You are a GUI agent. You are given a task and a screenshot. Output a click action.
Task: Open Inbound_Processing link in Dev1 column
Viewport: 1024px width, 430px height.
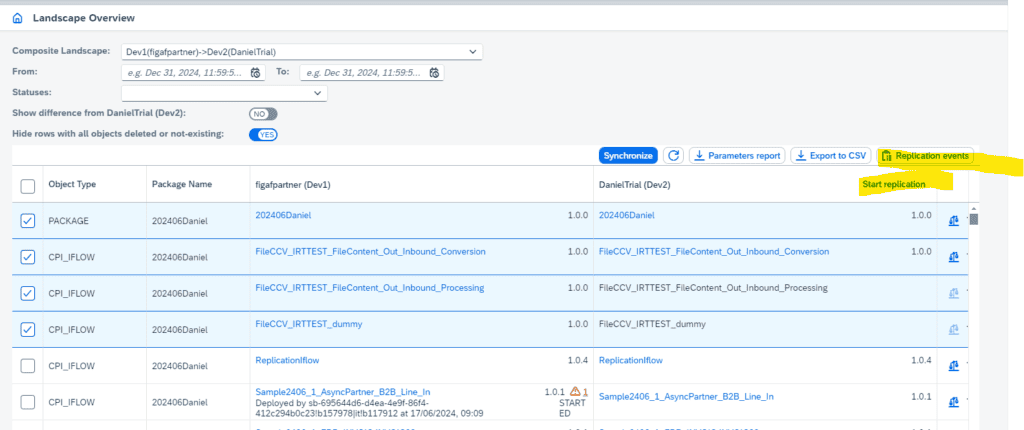click(370, 288)
